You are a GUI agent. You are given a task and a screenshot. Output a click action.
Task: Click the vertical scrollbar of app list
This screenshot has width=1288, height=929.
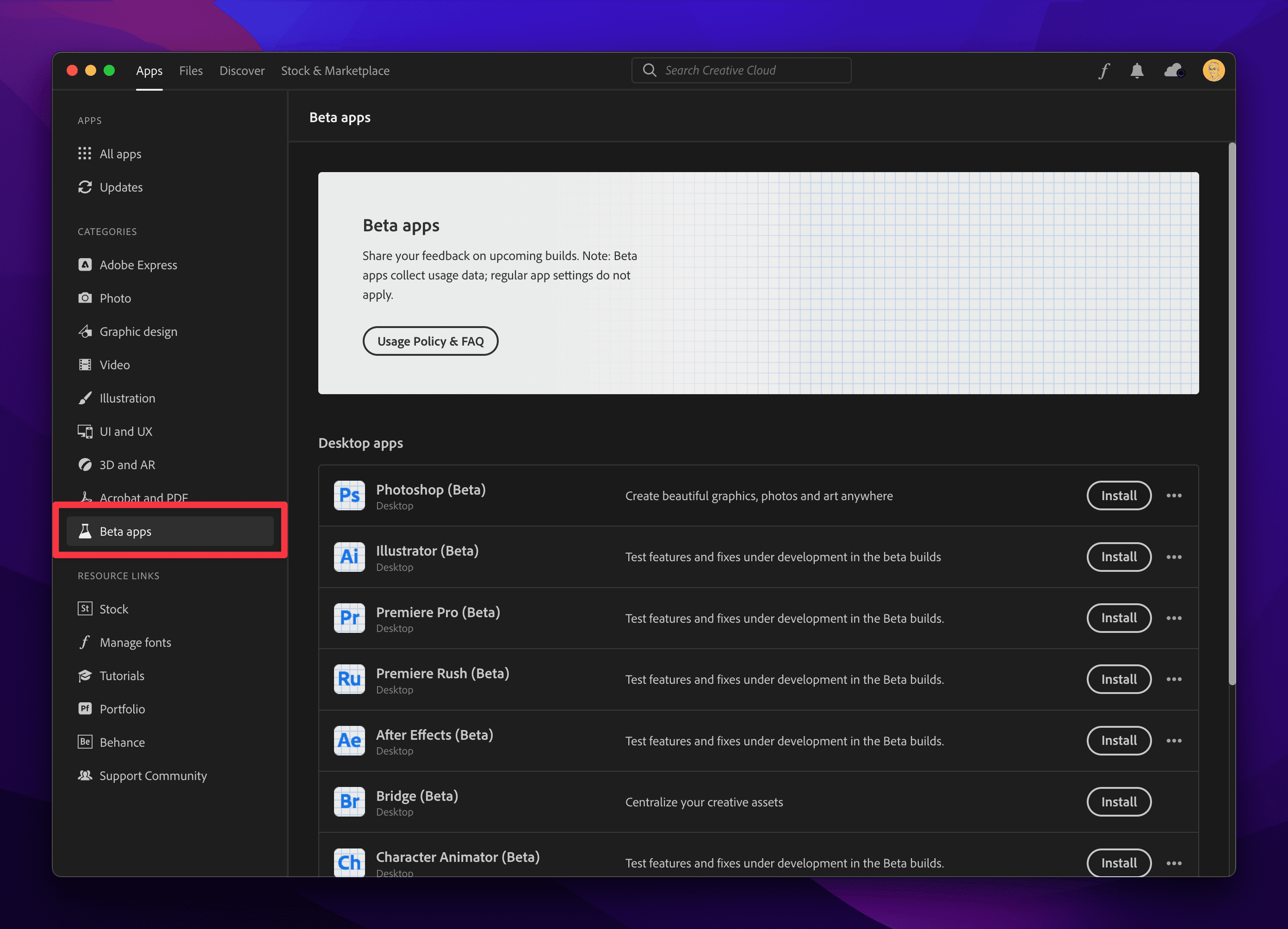pos(1231,415)
